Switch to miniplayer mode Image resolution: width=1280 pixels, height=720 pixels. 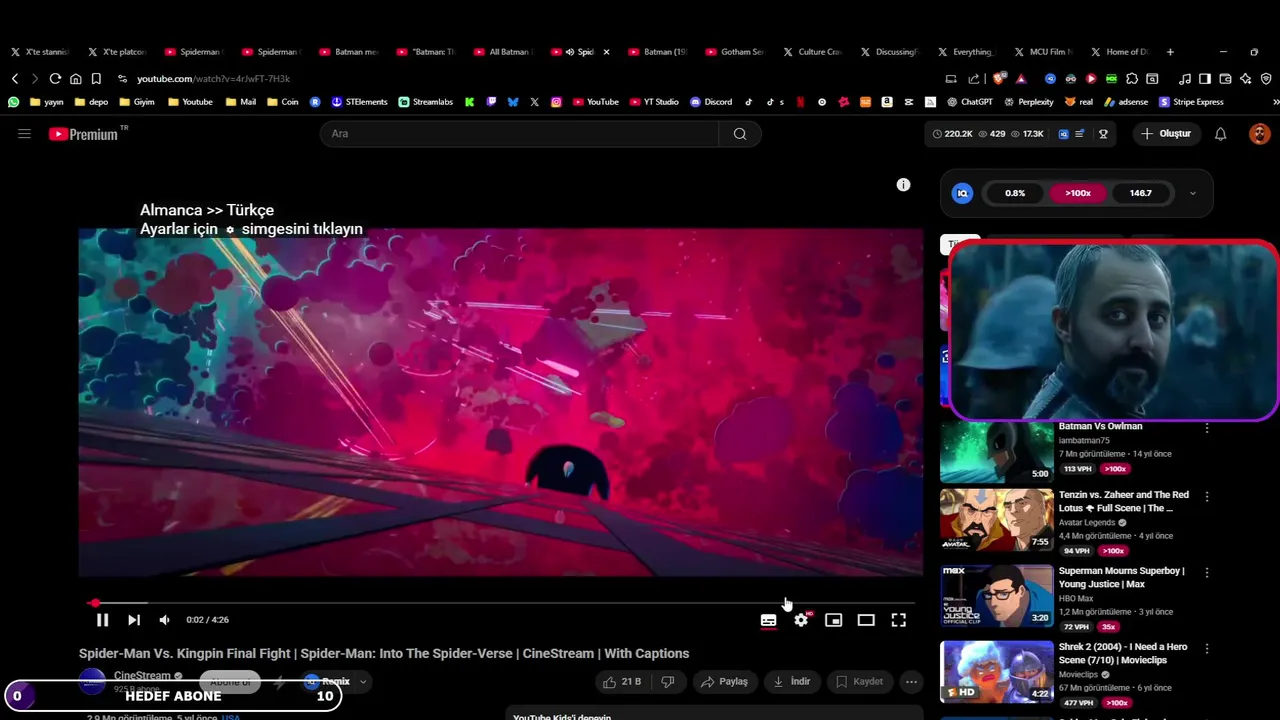pos(833,620)
